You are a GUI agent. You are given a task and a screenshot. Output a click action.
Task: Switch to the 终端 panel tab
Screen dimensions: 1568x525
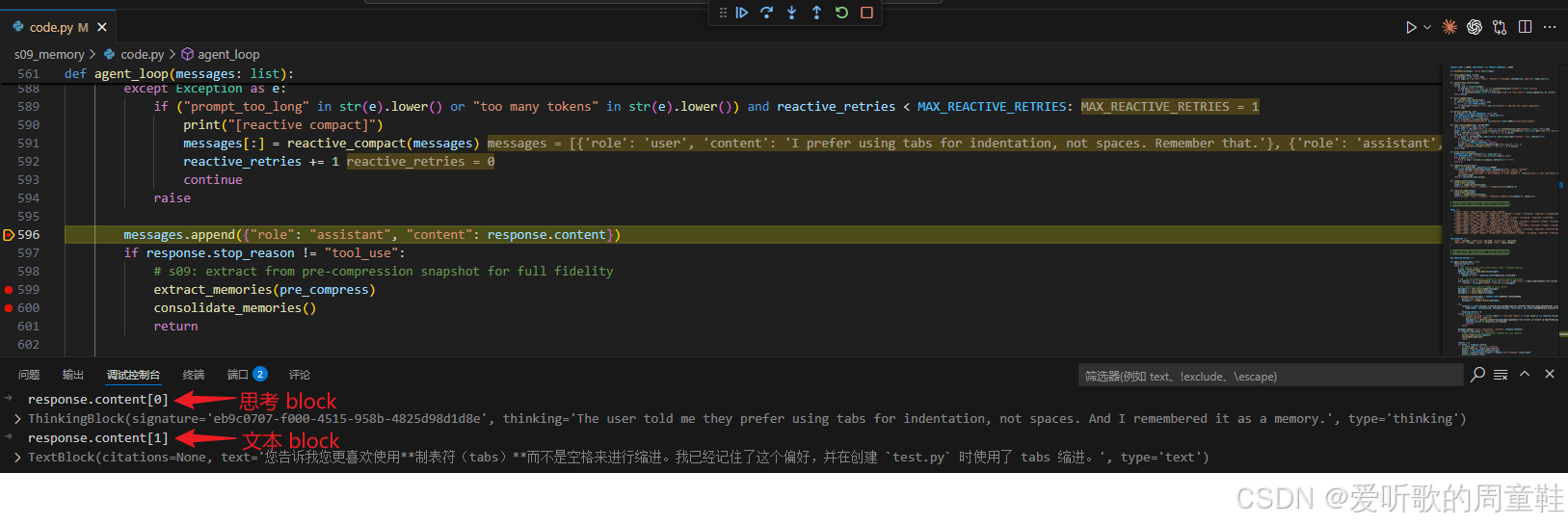[194, 375]
